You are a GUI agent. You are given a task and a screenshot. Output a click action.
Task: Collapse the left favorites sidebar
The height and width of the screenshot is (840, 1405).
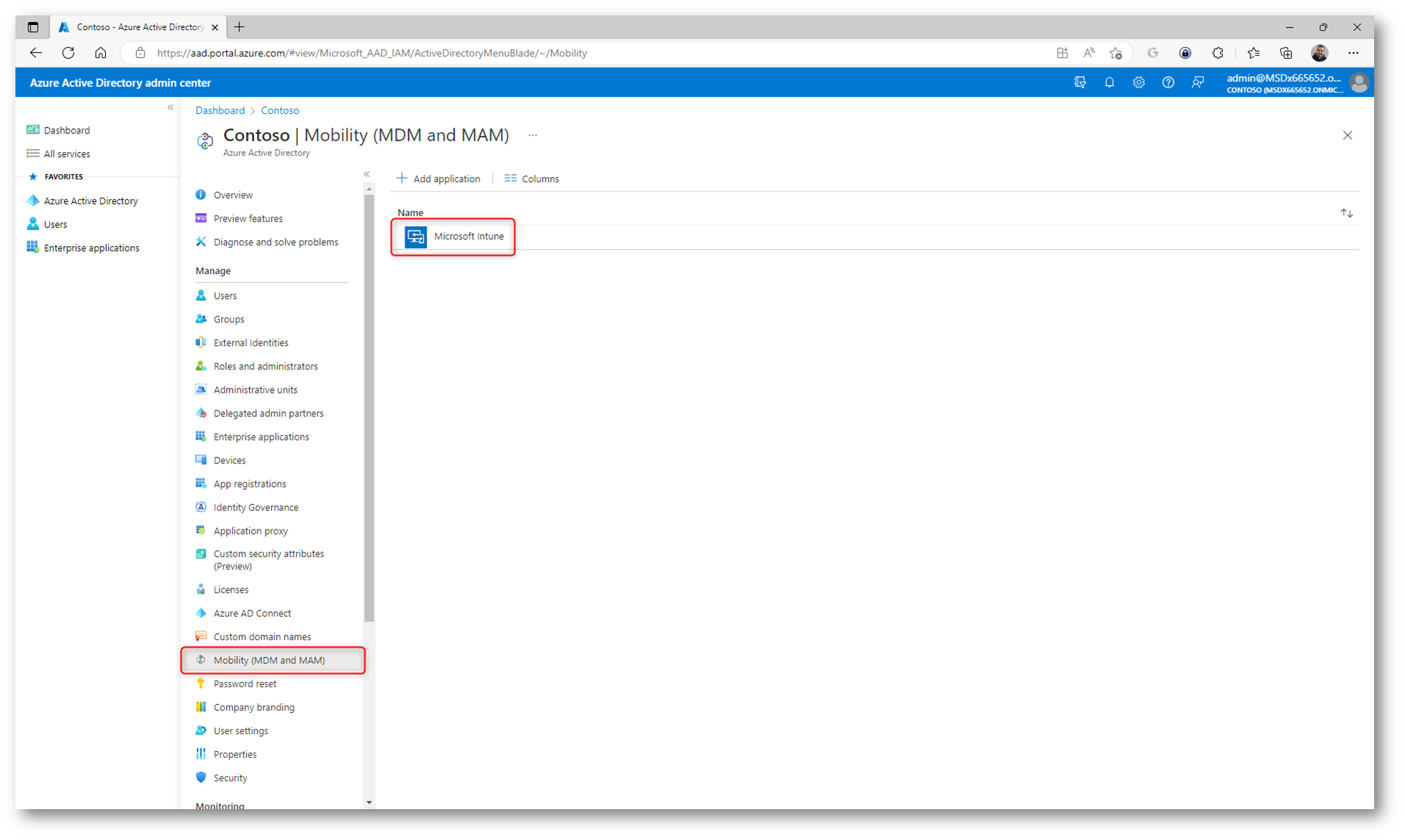(170, 108)
